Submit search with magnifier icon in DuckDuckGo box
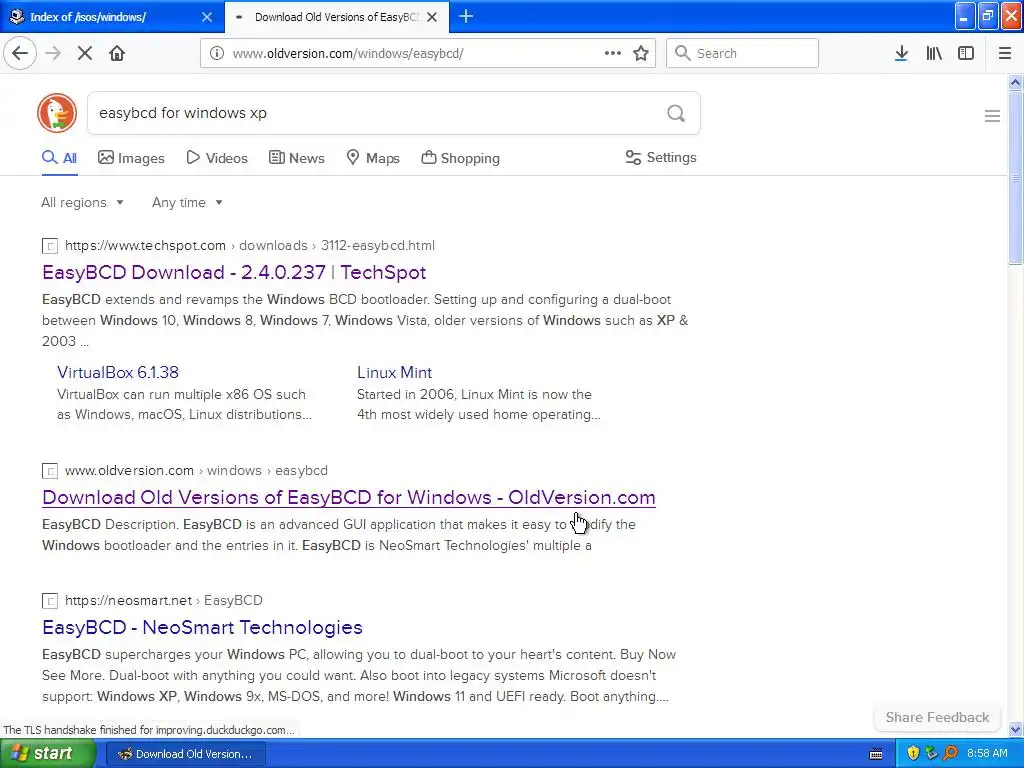Screen dimensions: 1024x768 click(x=676, y=113)
